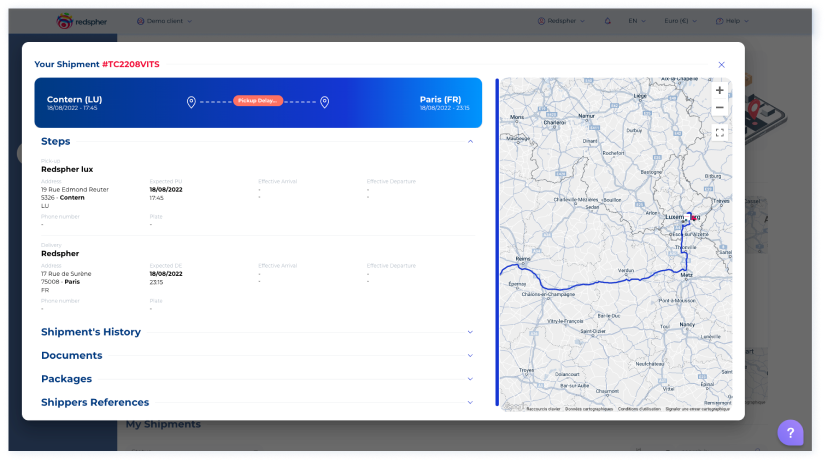The height and width of the screenshot is (461, 826).
Task: Click the 17 Rue de Surène address
Action: 66,274
